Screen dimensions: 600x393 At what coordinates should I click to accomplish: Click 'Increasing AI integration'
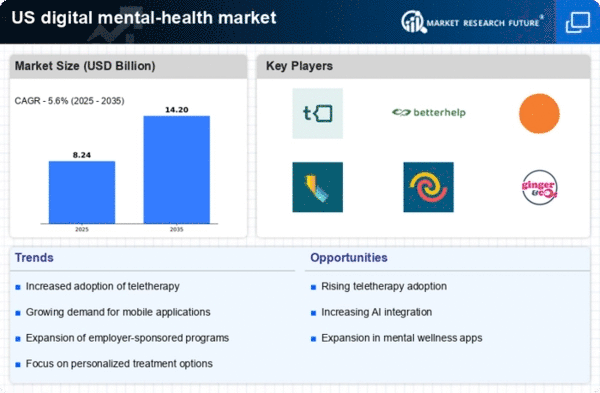(x=377, y=312)
